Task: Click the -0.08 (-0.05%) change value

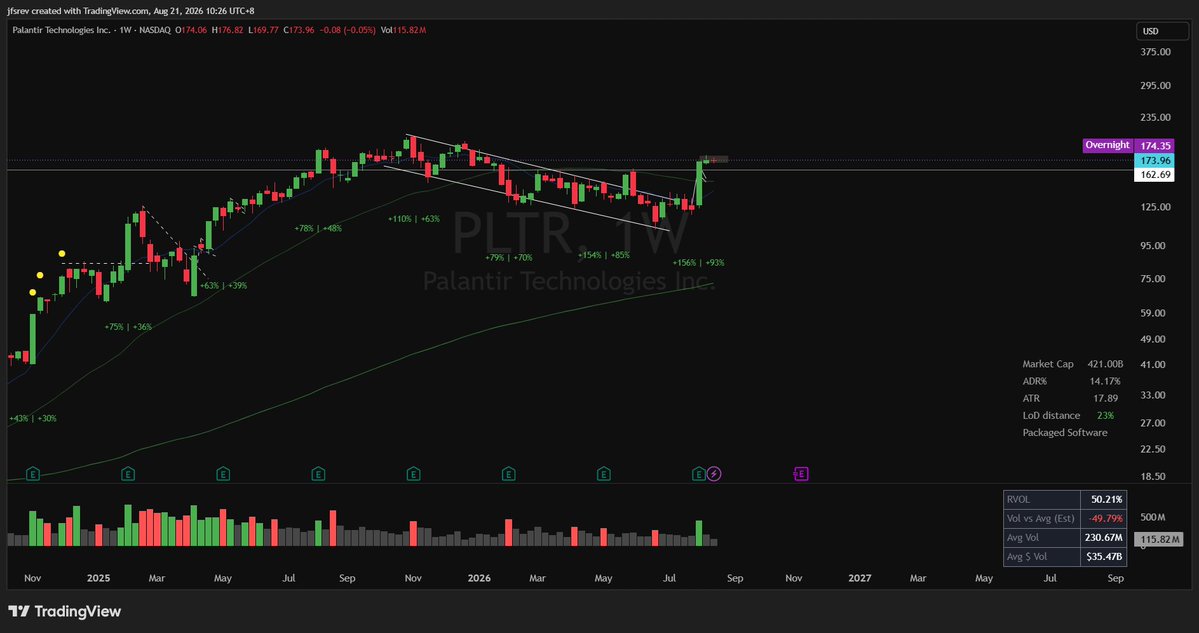Action: tap(346, 30)
